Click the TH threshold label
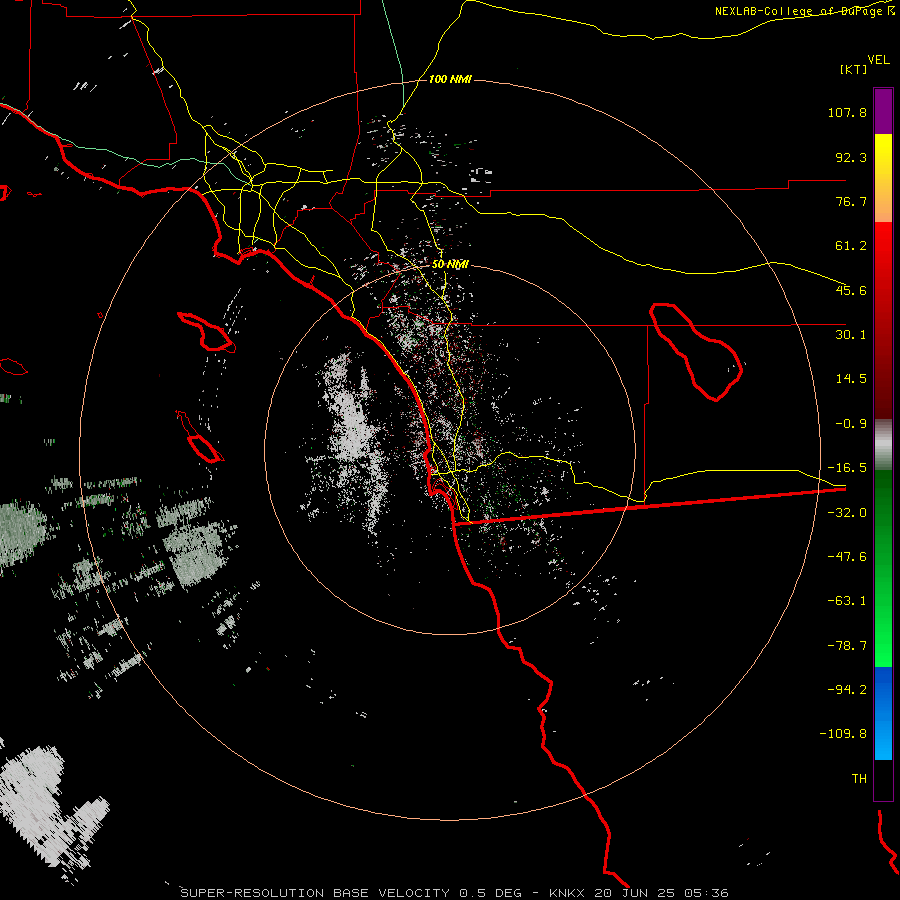Image resolution: width=900 pixels, height=900 pixels. coord(859,779)
